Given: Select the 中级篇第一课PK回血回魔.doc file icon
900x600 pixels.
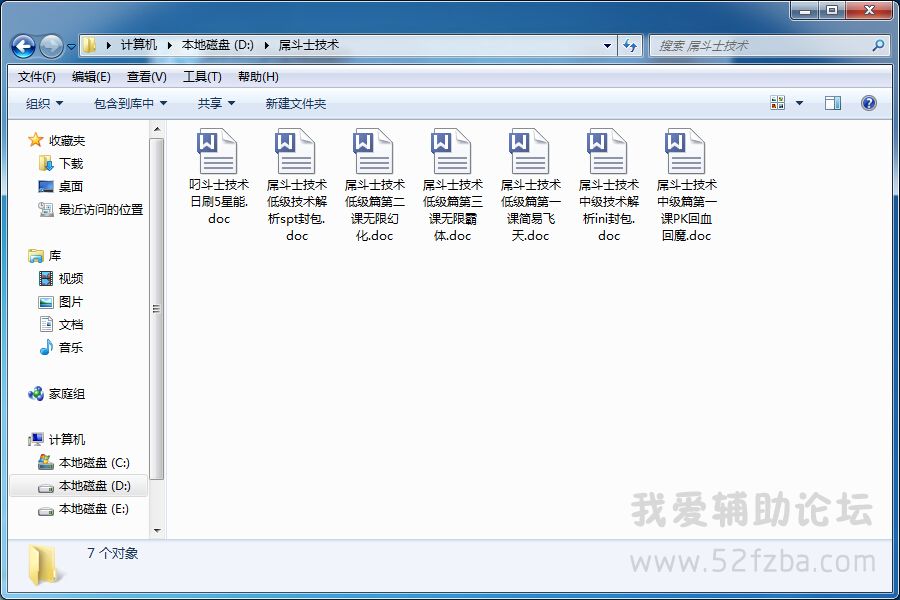Looking at the screenshot, I should click(x=686, y=151).
